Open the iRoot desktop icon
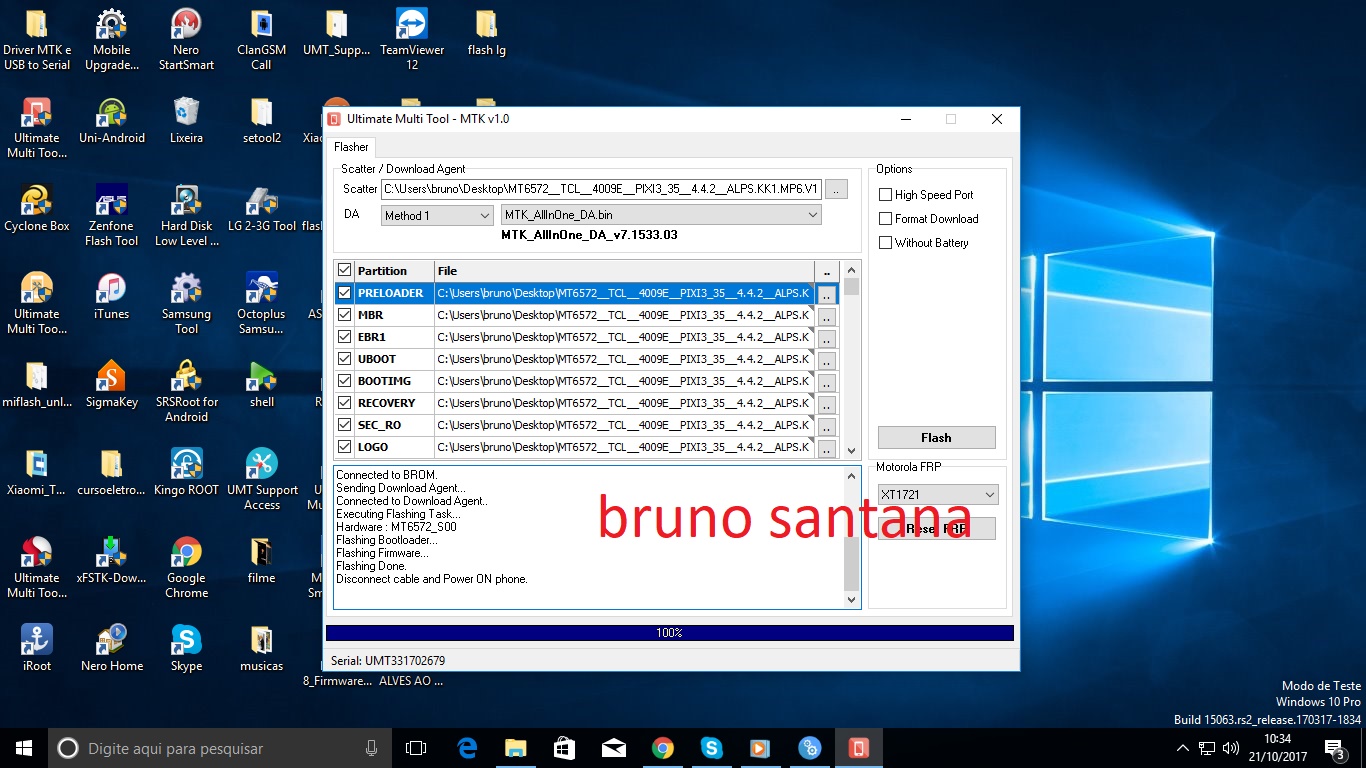1366x768 pixels. click(36, 649)
